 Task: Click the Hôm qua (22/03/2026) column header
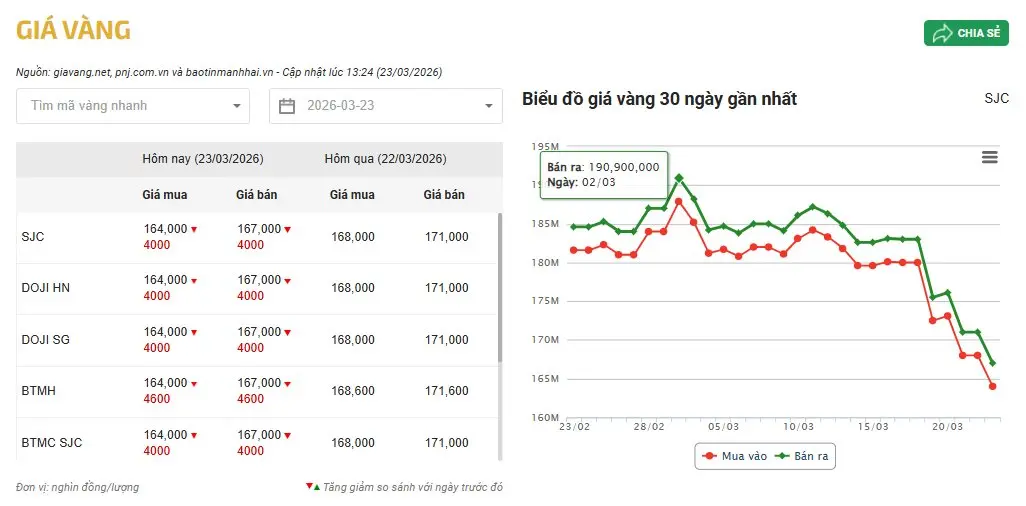385,159
